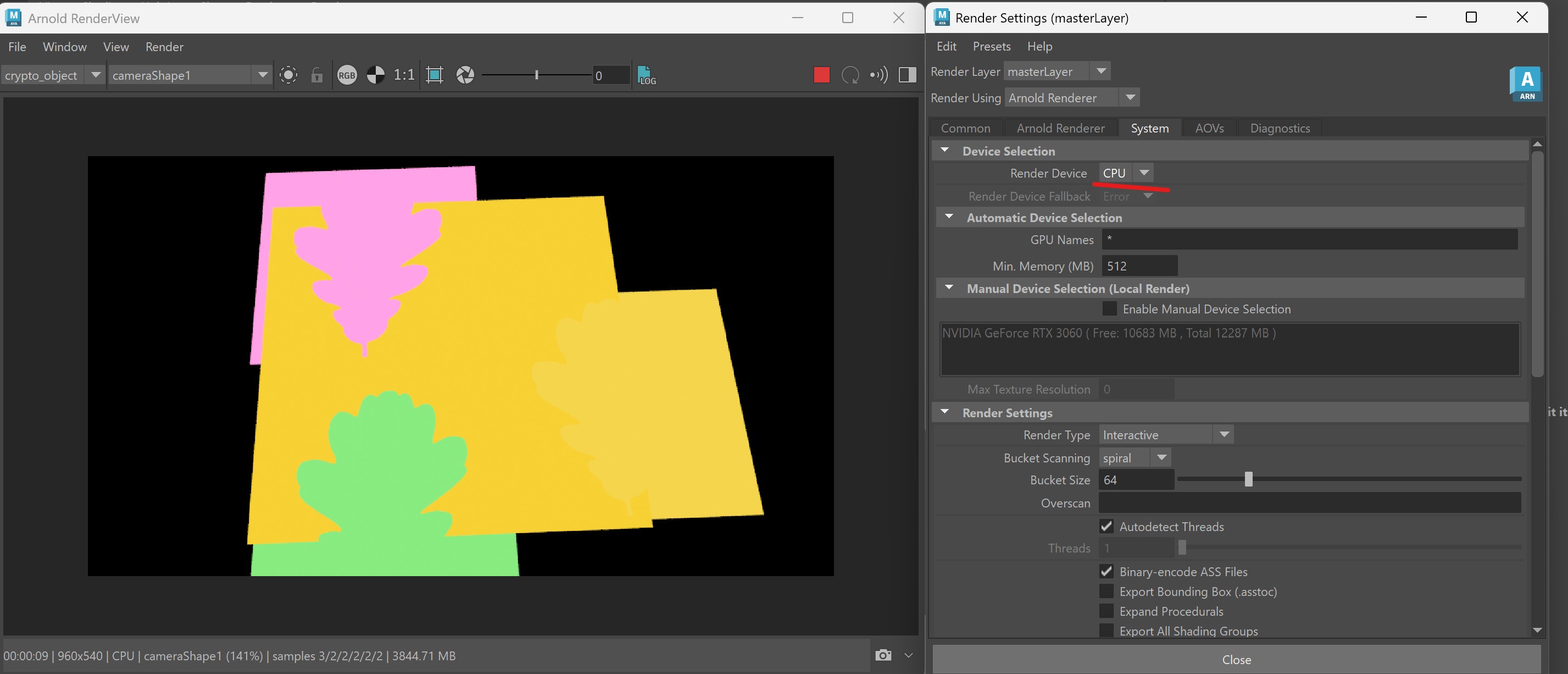Viewport: 1568px width, 674px height.
Task: Toggle the half-black color management icon
Action: tap(376, 75)
